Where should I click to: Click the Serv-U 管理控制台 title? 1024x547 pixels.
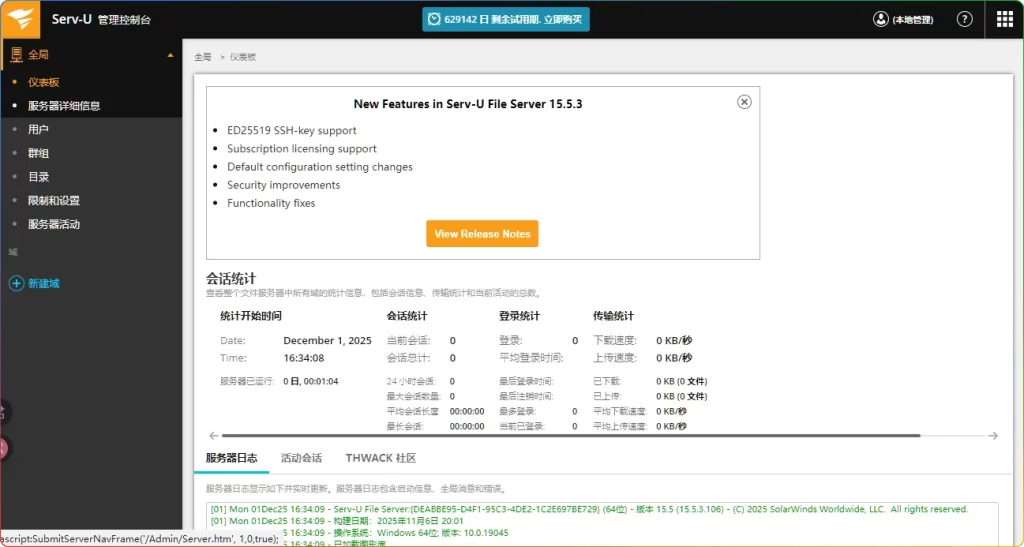click(101, 20)
